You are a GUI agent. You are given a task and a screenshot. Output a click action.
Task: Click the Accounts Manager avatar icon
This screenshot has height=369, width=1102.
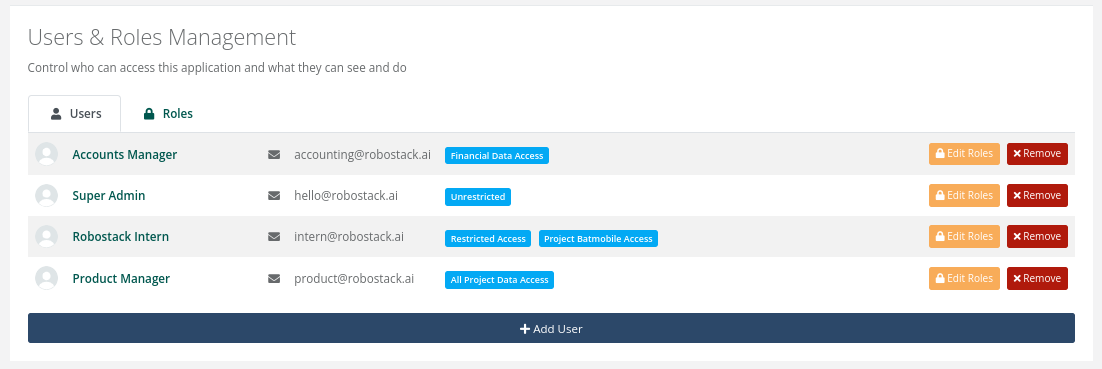click(46, 154)
